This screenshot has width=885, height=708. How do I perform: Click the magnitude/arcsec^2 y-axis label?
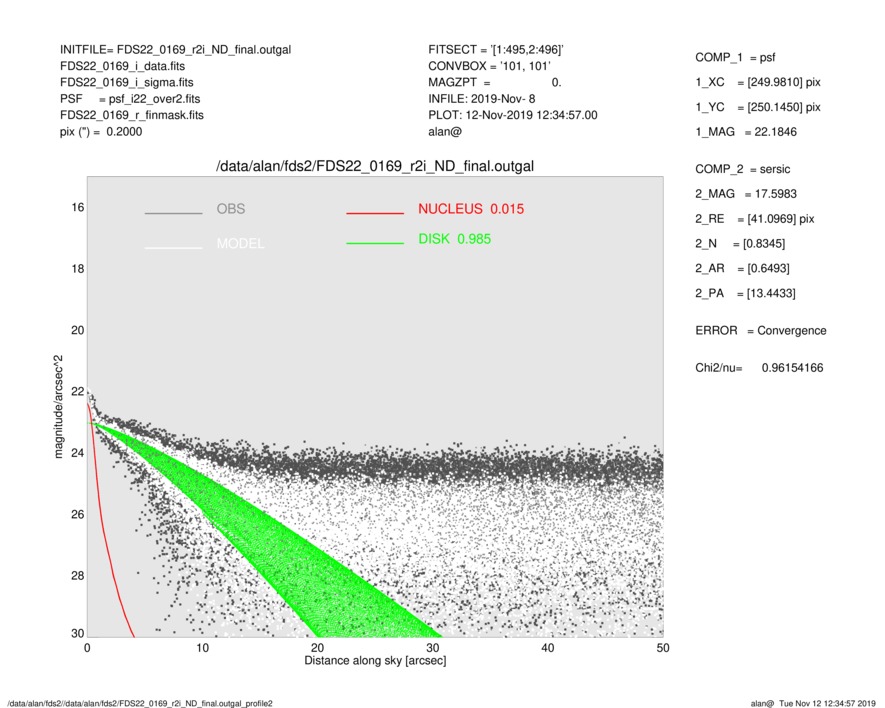pyautogui.click(x=60, y=411)
